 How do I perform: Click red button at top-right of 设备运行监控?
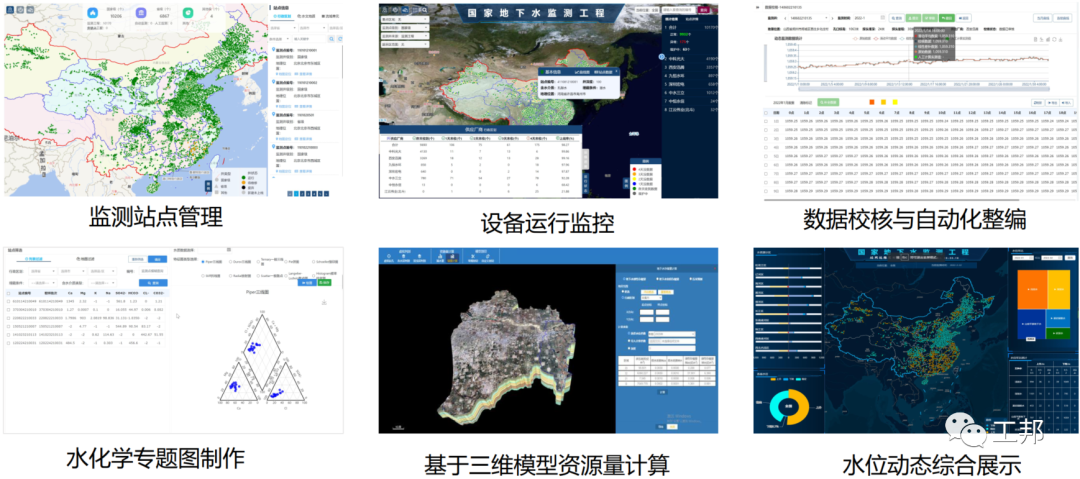tap(703, 10)
